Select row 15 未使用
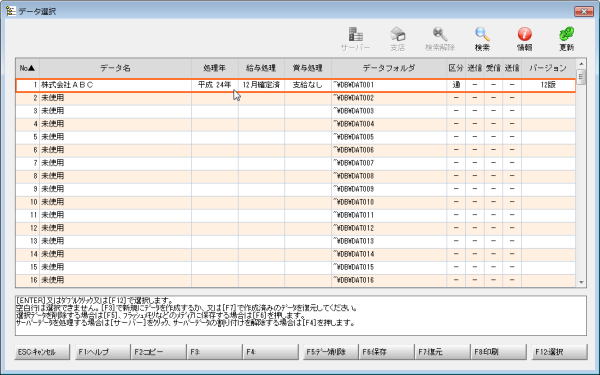The height and width of the screenshot is (375, 600). (x=295, y=267)
